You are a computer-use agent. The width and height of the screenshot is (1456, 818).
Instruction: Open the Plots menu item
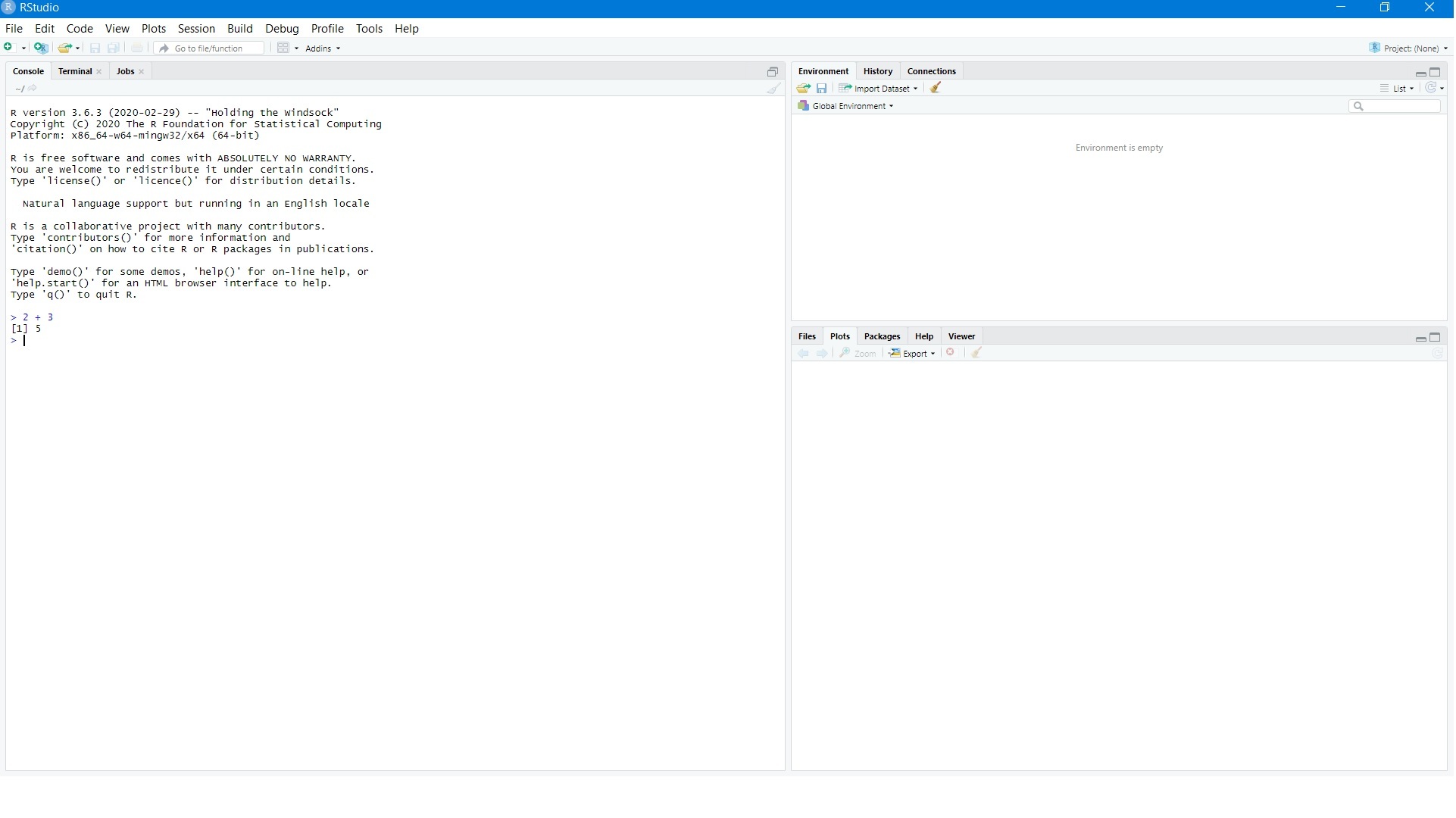[x=153, y=28]
